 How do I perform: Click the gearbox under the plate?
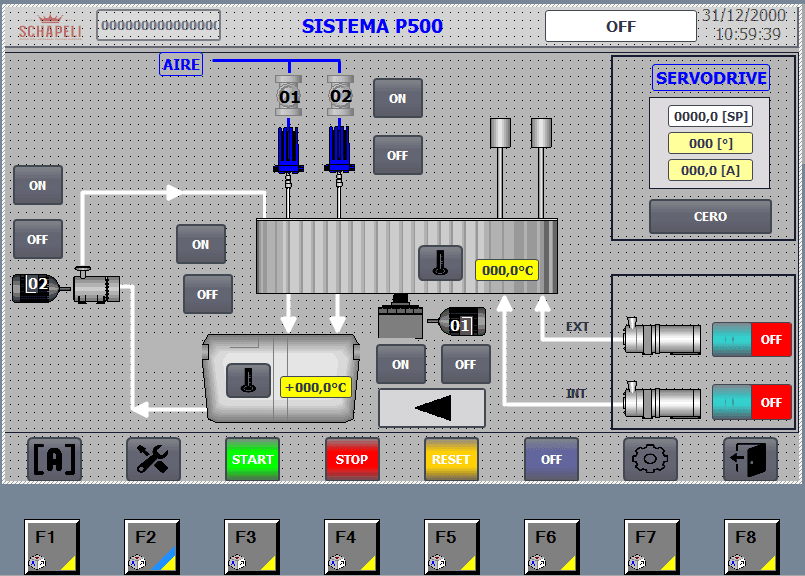[x=400, y=317]
